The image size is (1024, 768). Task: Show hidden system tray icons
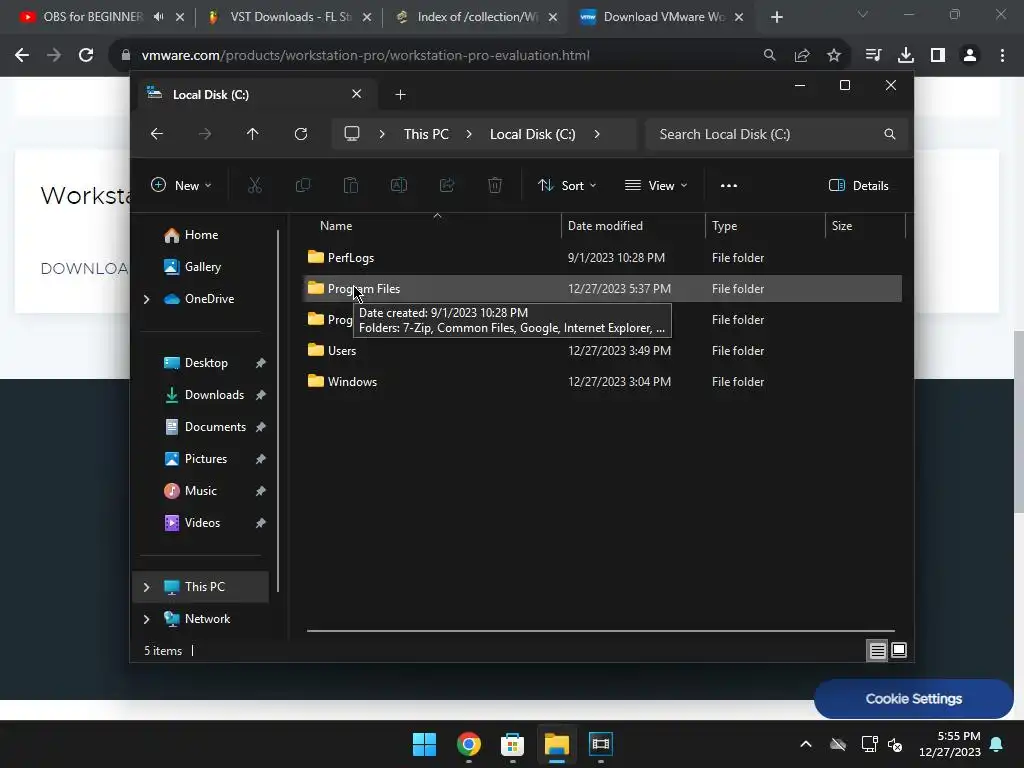pos(806,744)
